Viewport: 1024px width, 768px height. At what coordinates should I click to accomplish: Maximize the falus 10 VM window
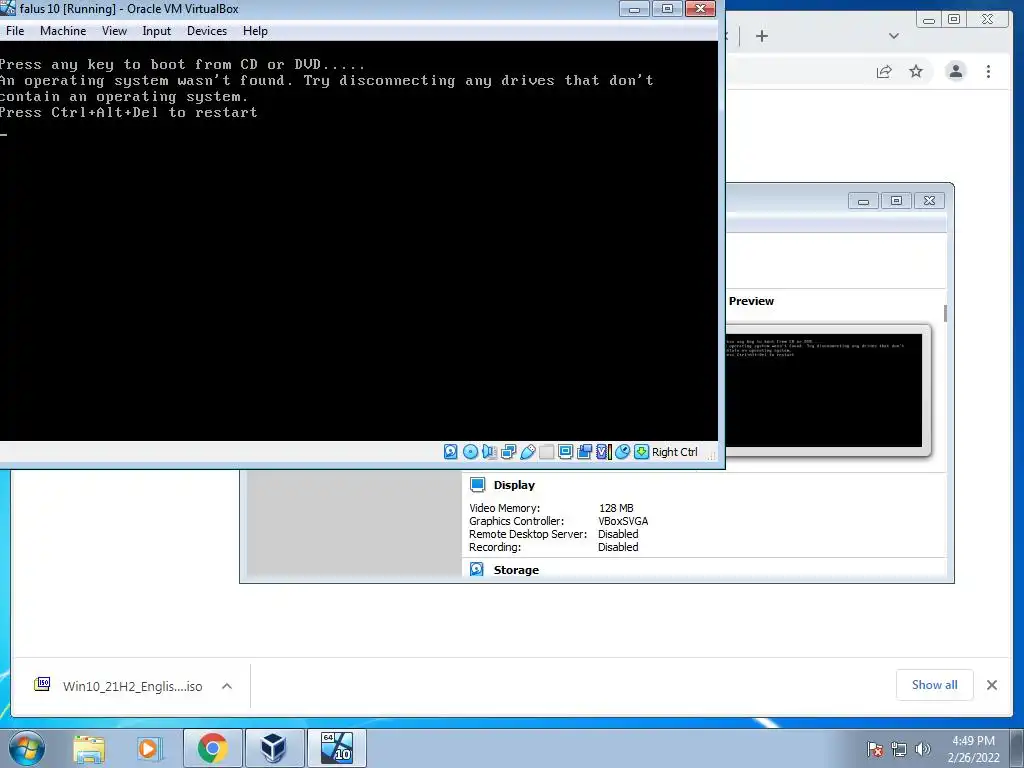(667, 9)
